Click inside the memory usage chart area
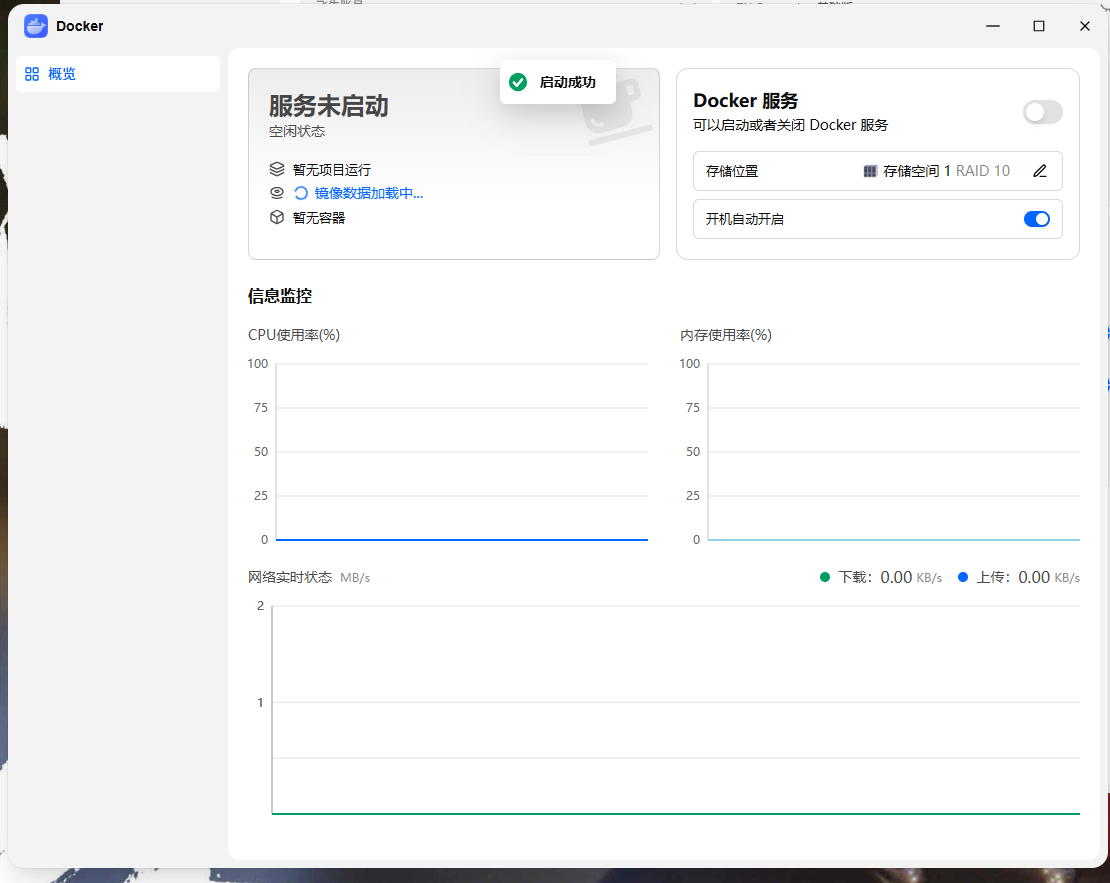This screenshot has height=883, width=1110. tap(893, 452)
